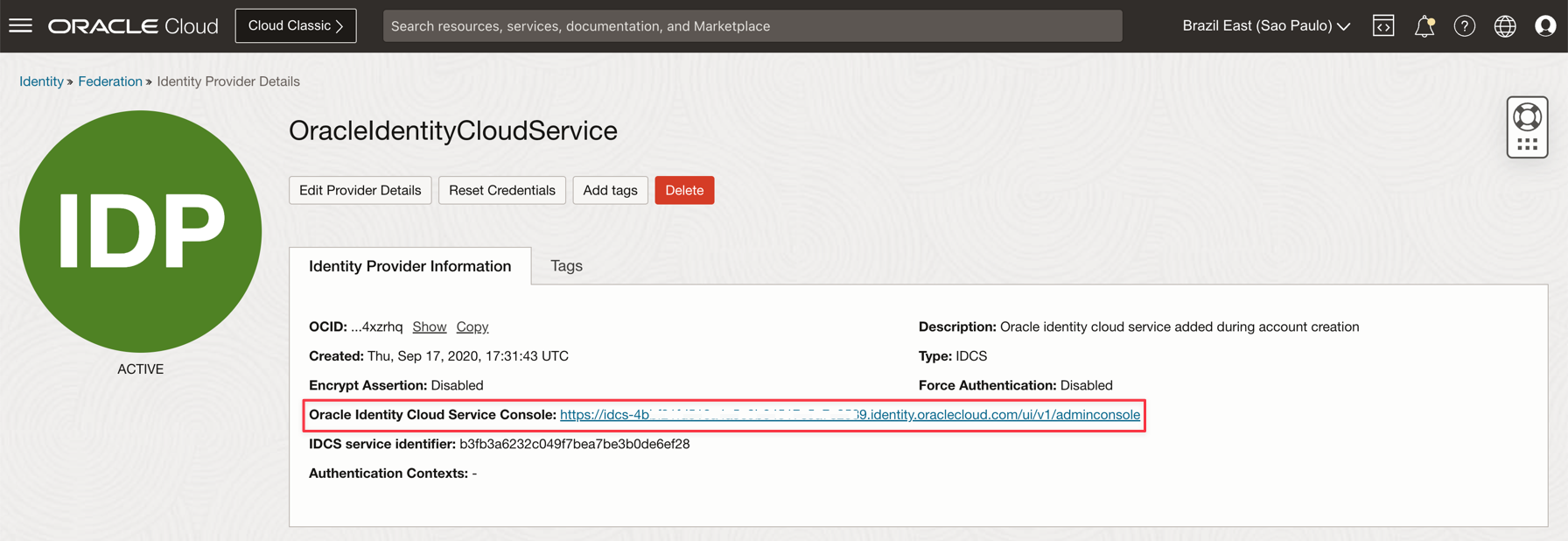Open the language globe icon
The height and width of the screenshot is (541, 1568).
(x=1504, y=26)
